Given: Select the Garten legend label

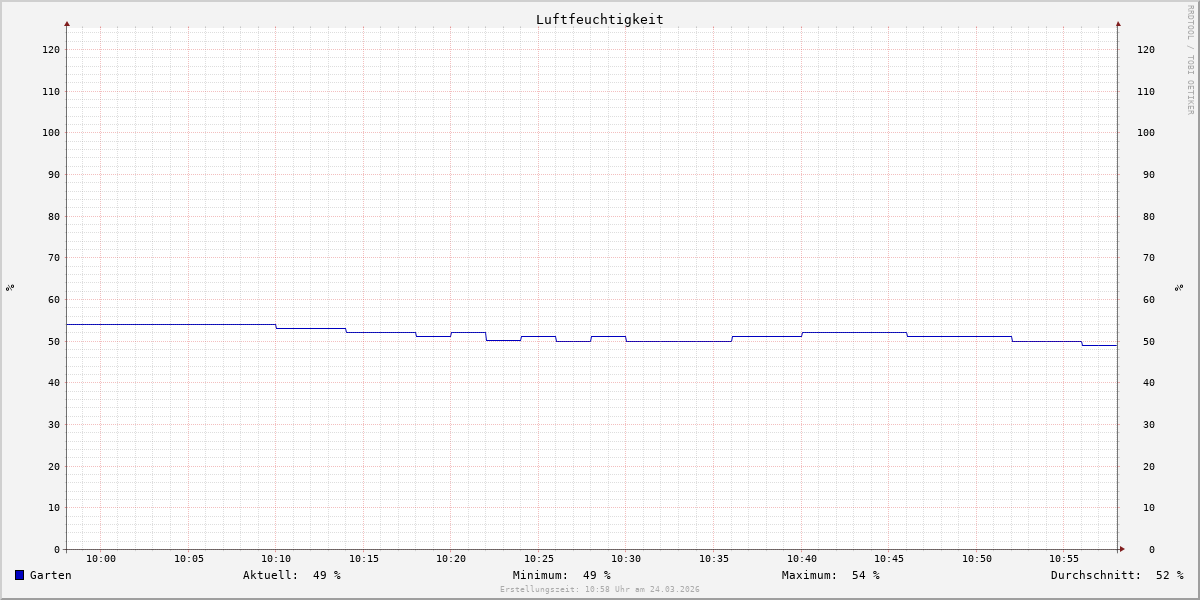Looking at the screenshot, I should tap(51, 575).
